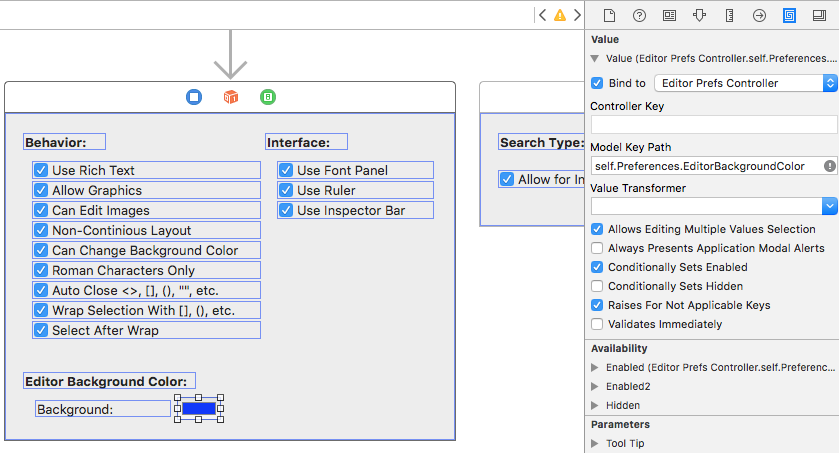The image size is (839, 453).
Task: Click the Availability section header
Action: [x=619, y=348]
